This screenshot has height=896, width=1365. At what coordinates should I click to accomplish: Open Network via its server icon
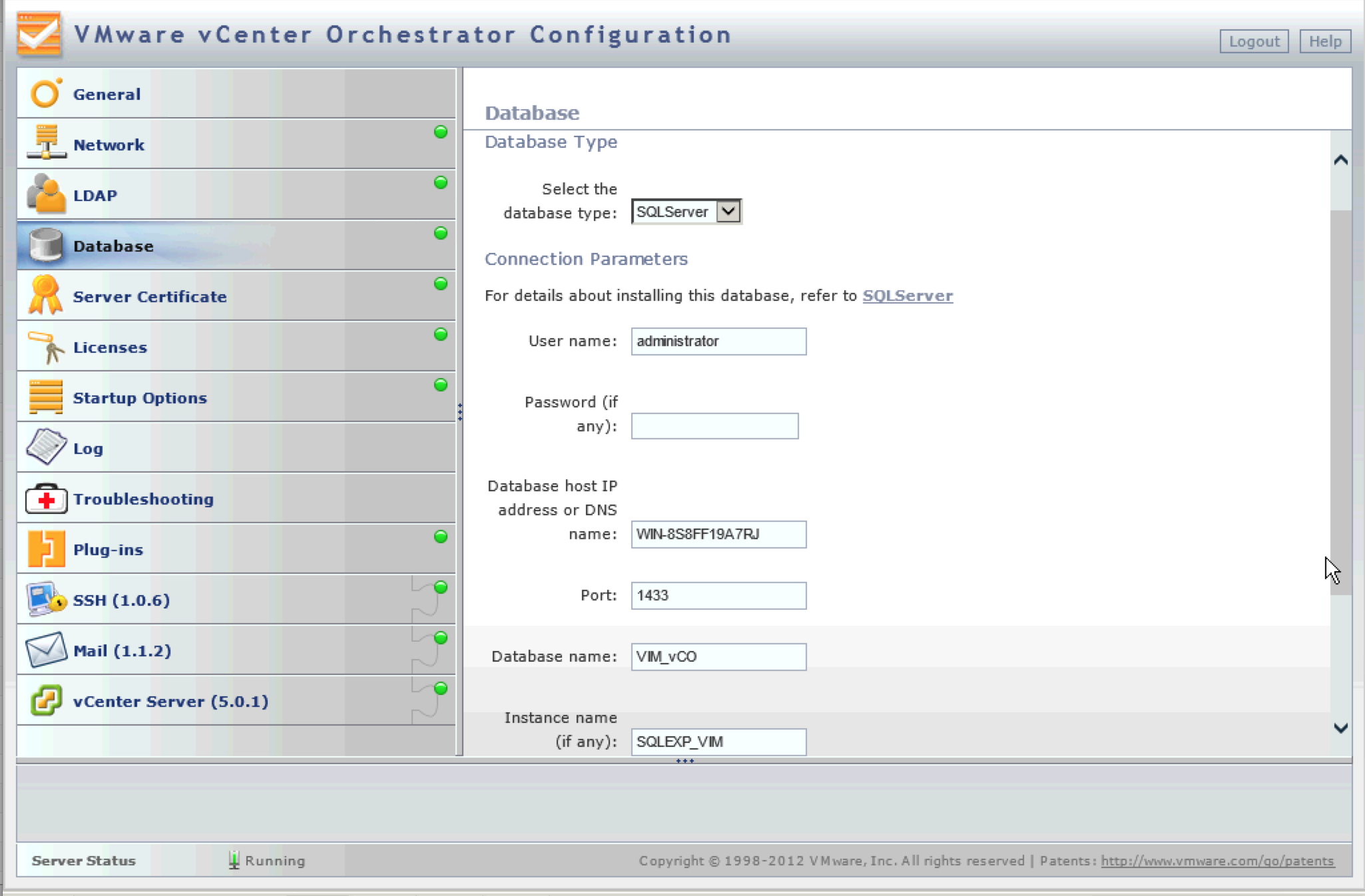[45, 143]
